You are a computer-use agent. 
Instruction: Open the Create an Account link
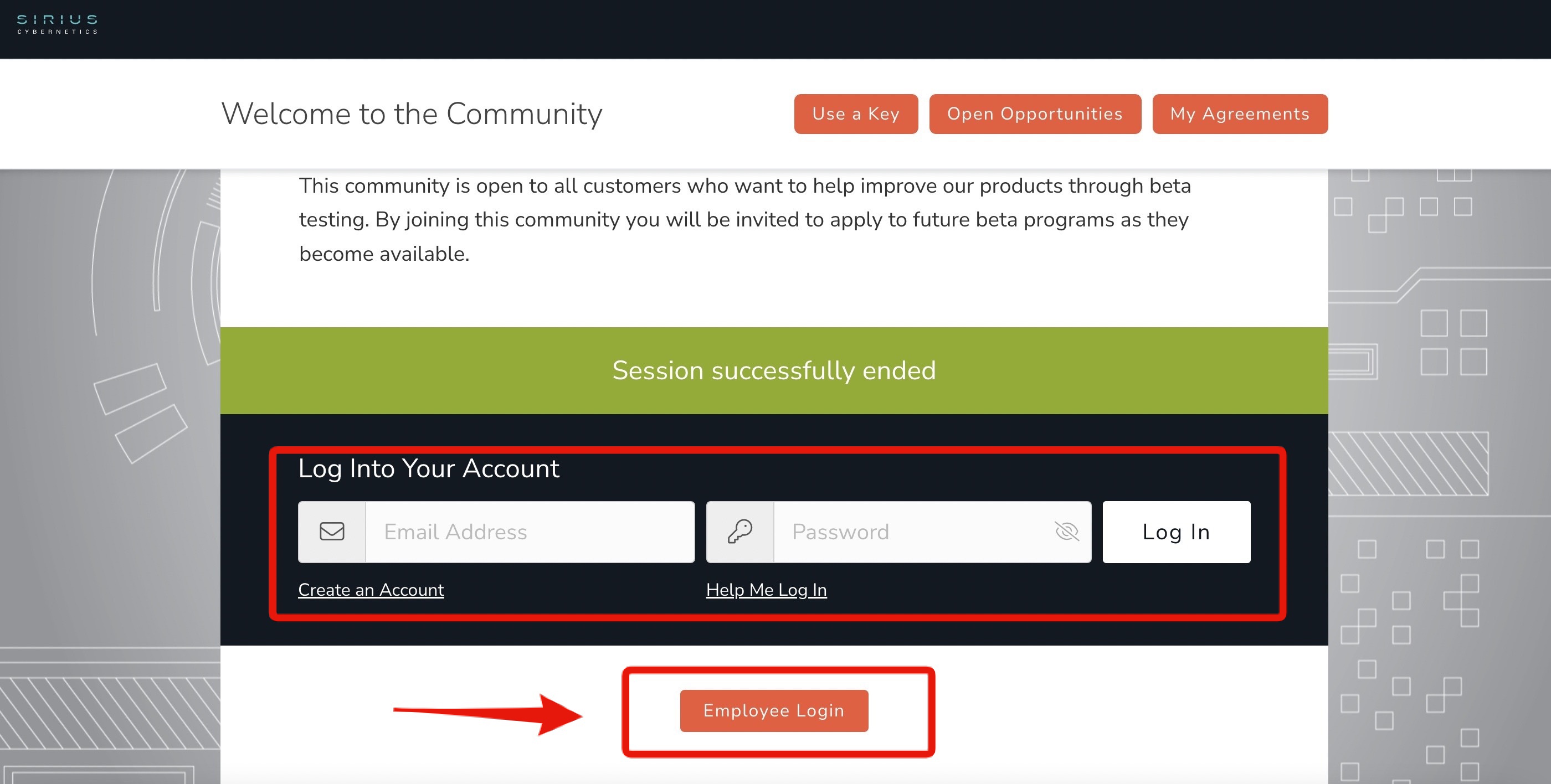point(371,590)
